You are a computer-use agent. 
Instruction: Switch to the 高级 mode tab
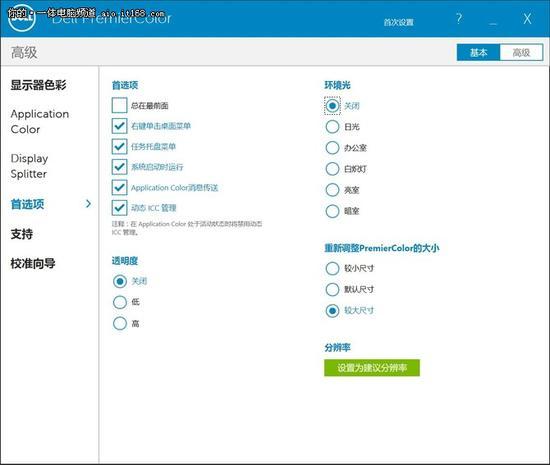[521, 53]
